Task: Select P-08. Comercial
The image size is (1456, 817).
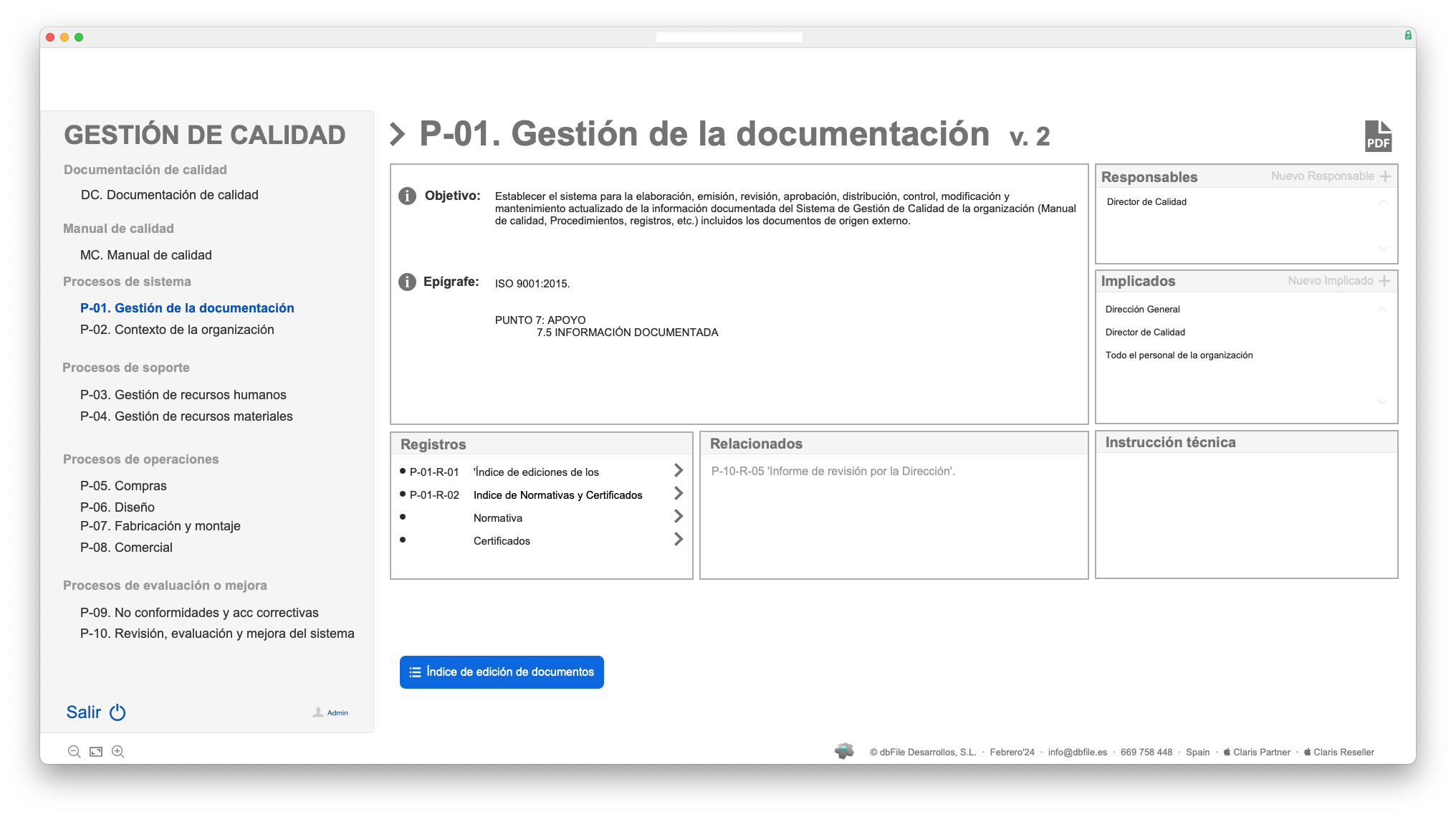Action: coord(126,548)
